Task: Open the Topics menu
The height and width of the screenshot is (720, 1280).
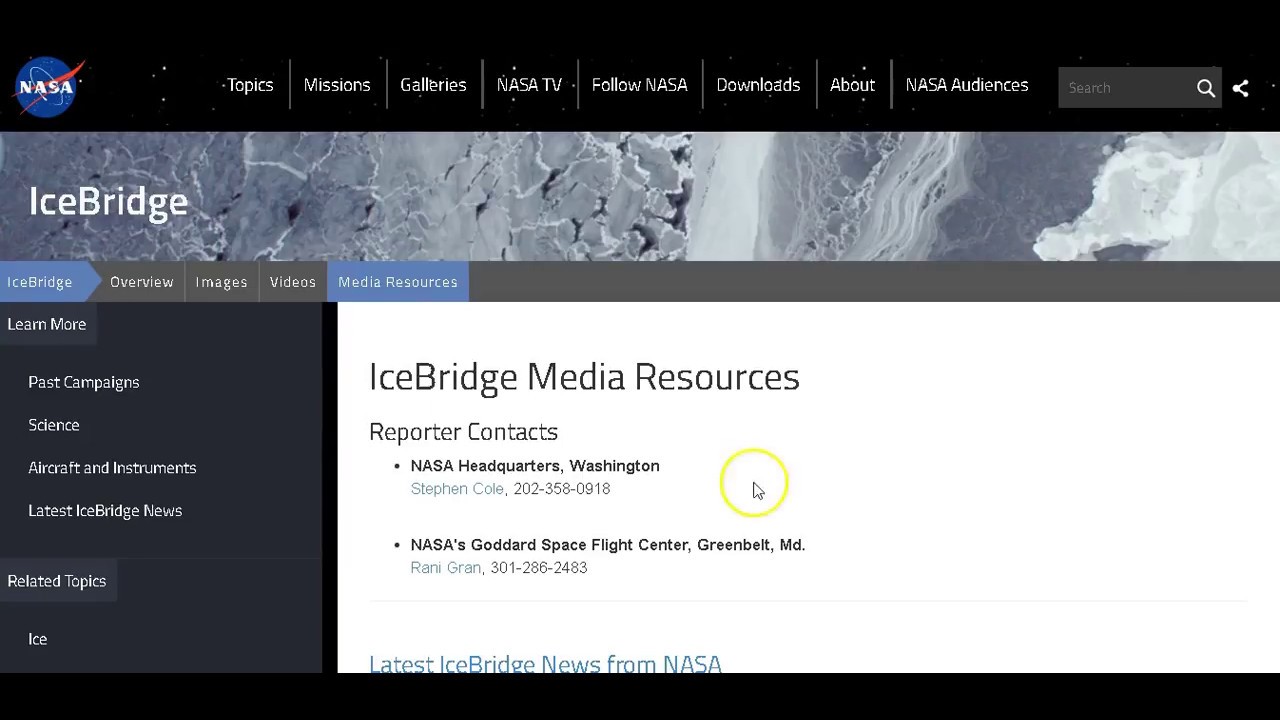Action: [250, 85]
